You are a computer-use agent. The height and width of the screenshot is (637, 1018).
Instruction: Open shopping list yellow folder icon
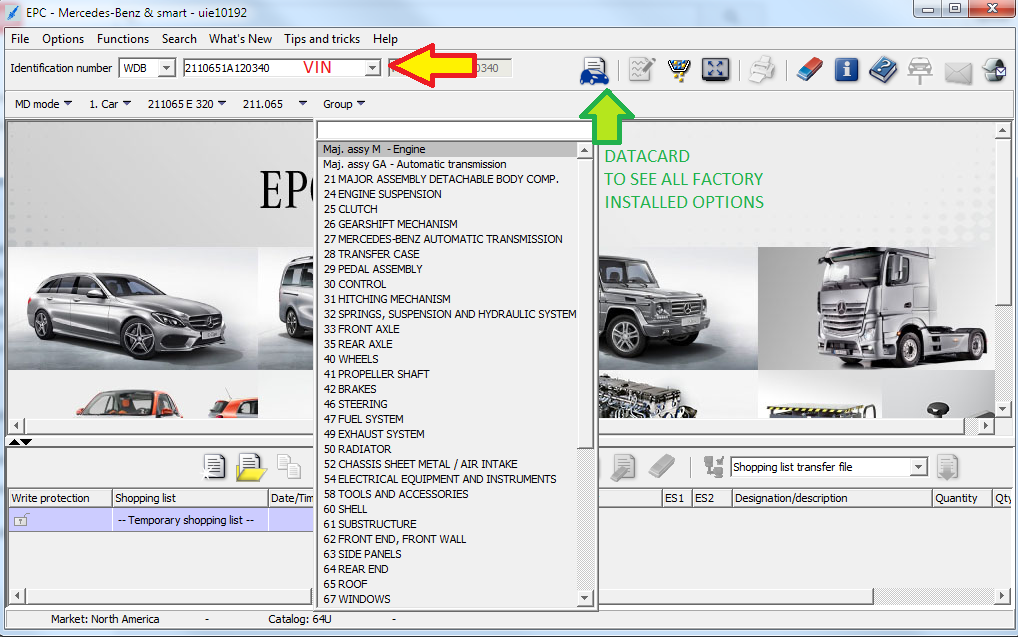click(x=250, y=467)
